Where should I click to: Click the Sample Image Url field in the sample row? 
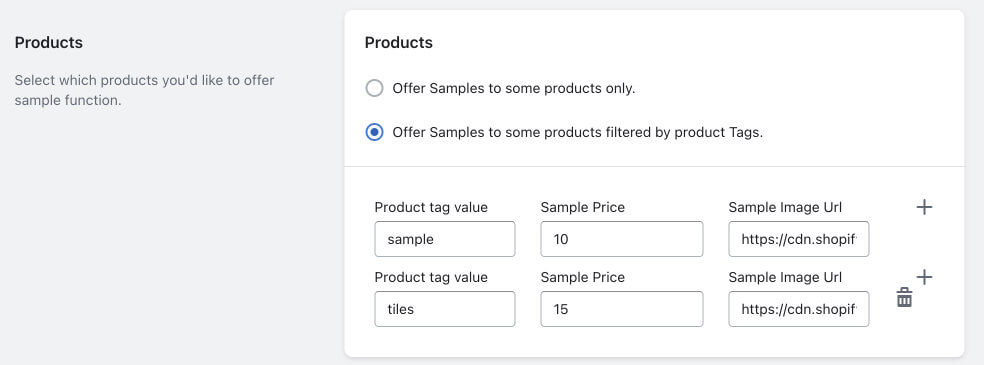[799, 239]
